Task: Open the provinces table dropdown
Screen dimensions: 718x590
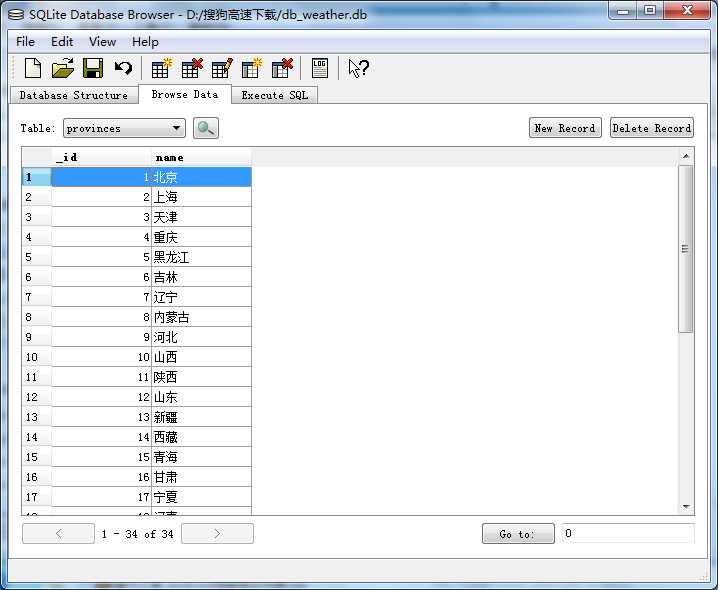Action: [124, 128]
